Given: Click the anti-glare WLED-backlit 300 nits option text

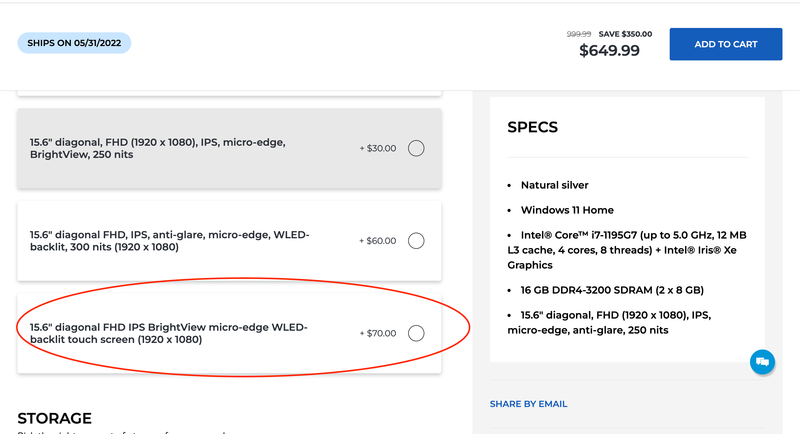Looking at the screenshot, I should pyautogui.click(x=169, y=241).
